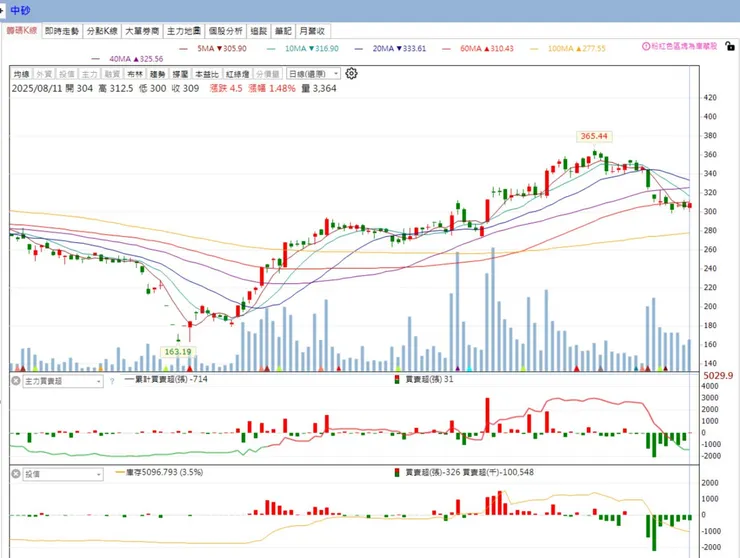The image size is (740, 558).
Task: Click the 10MA legend line swatch
Action: pyautogui.click(x=271, y=49)
